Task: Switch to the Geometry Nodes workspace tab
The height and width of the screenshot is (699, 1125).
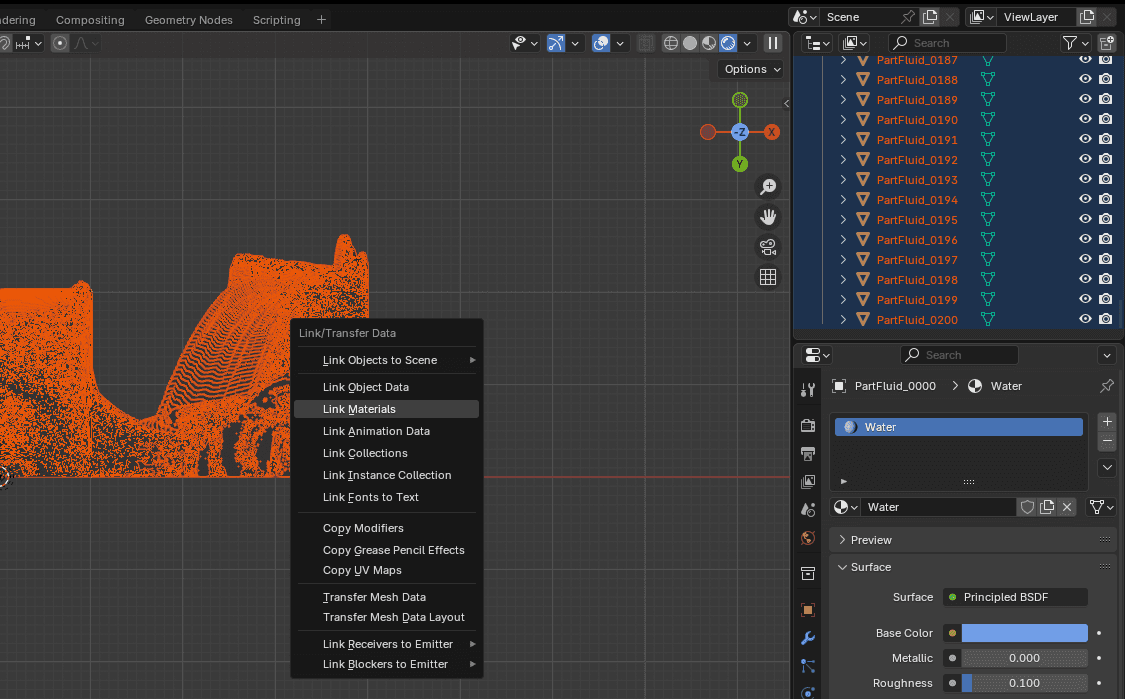Action: 188,20
